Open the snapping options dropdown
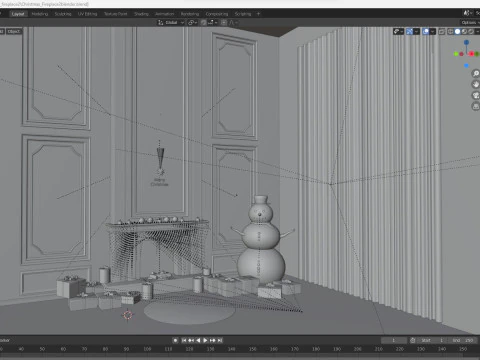This screenshot has width=480, height=360. click(x=213, y=23)
